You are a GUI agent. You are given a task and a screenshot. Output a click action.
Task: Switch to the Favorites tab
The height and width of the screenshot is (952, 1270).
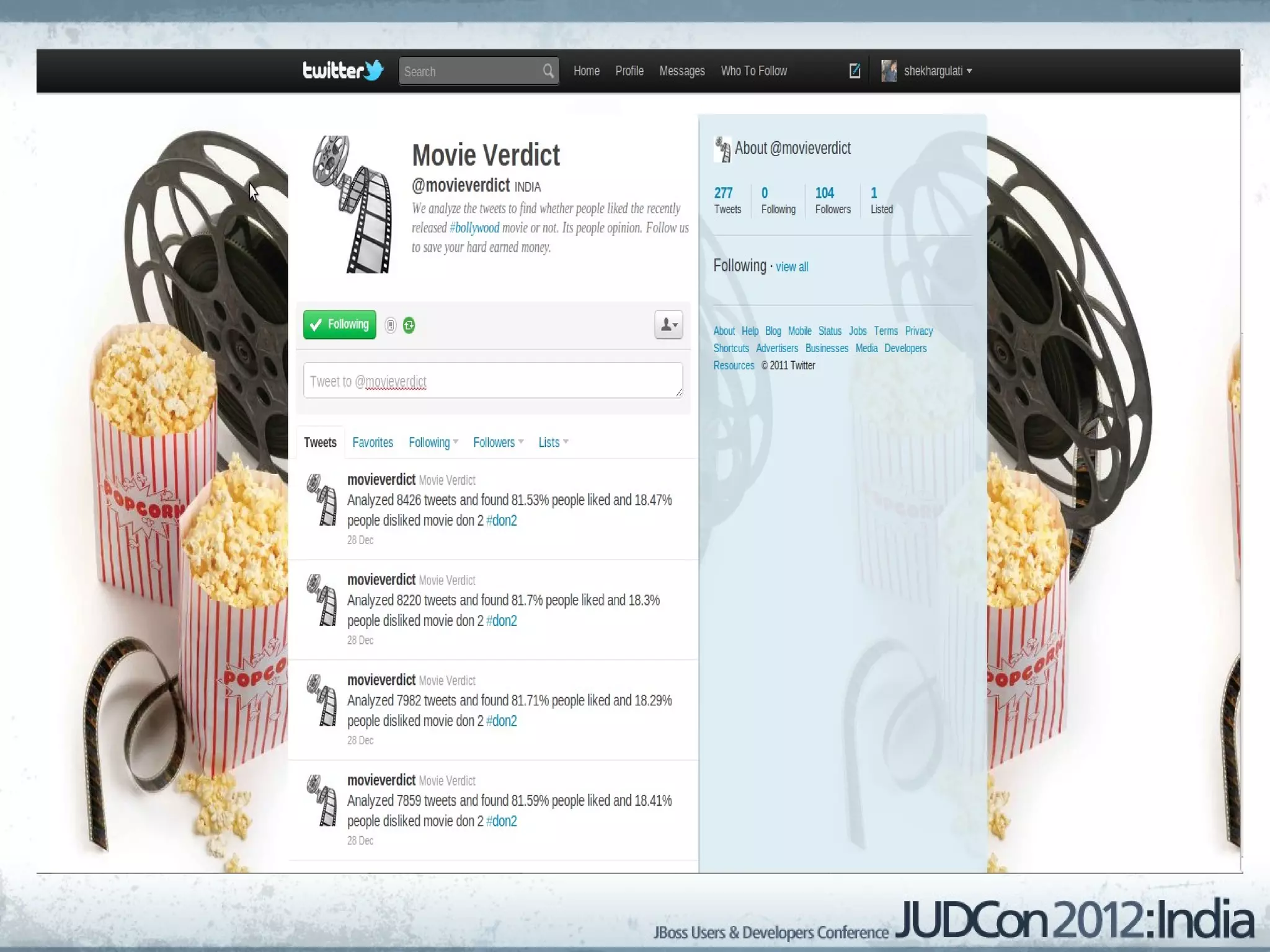tap(373, 442)
